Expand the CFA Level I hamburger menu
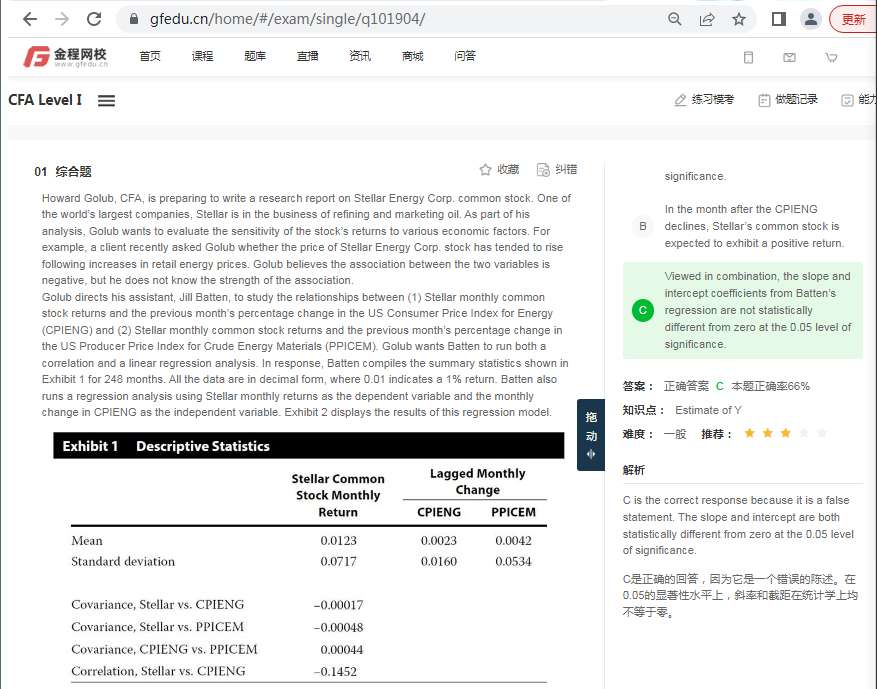This screenshot has width=877, height=689. pos(106,101)
